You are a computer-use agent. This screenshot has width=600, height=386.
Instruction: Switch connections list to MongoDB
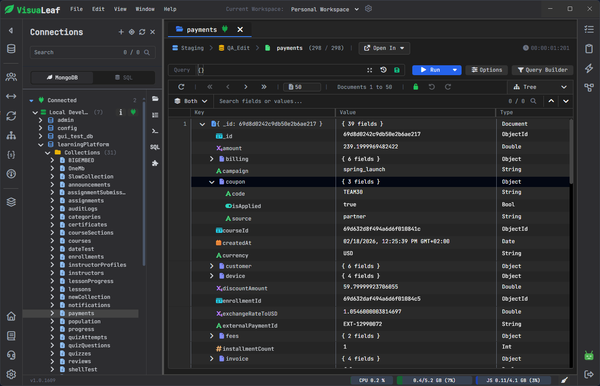[x=62, y=78]
